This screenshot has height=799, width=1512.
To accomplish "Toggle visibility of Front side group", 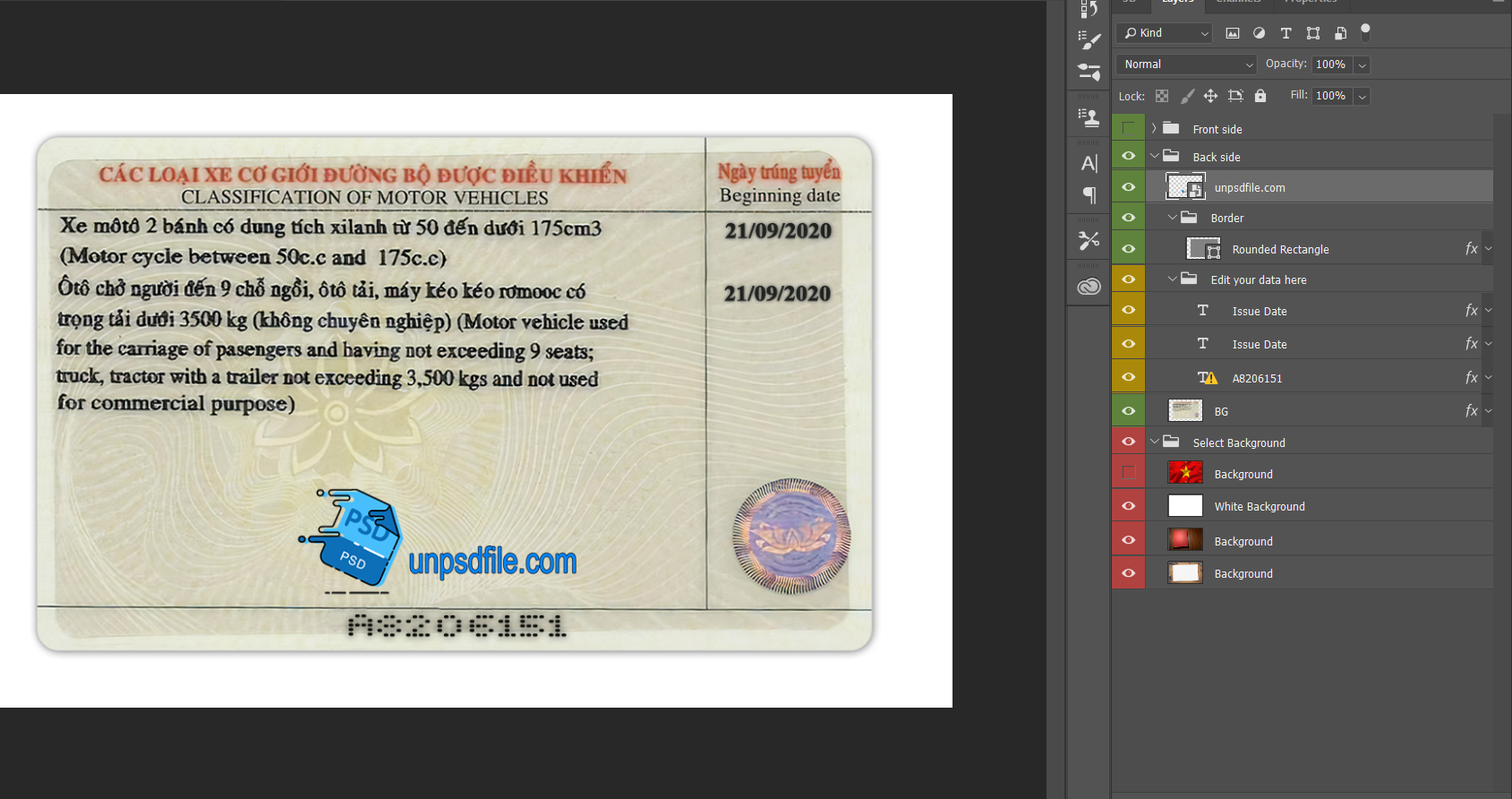I will [1128, 128].
